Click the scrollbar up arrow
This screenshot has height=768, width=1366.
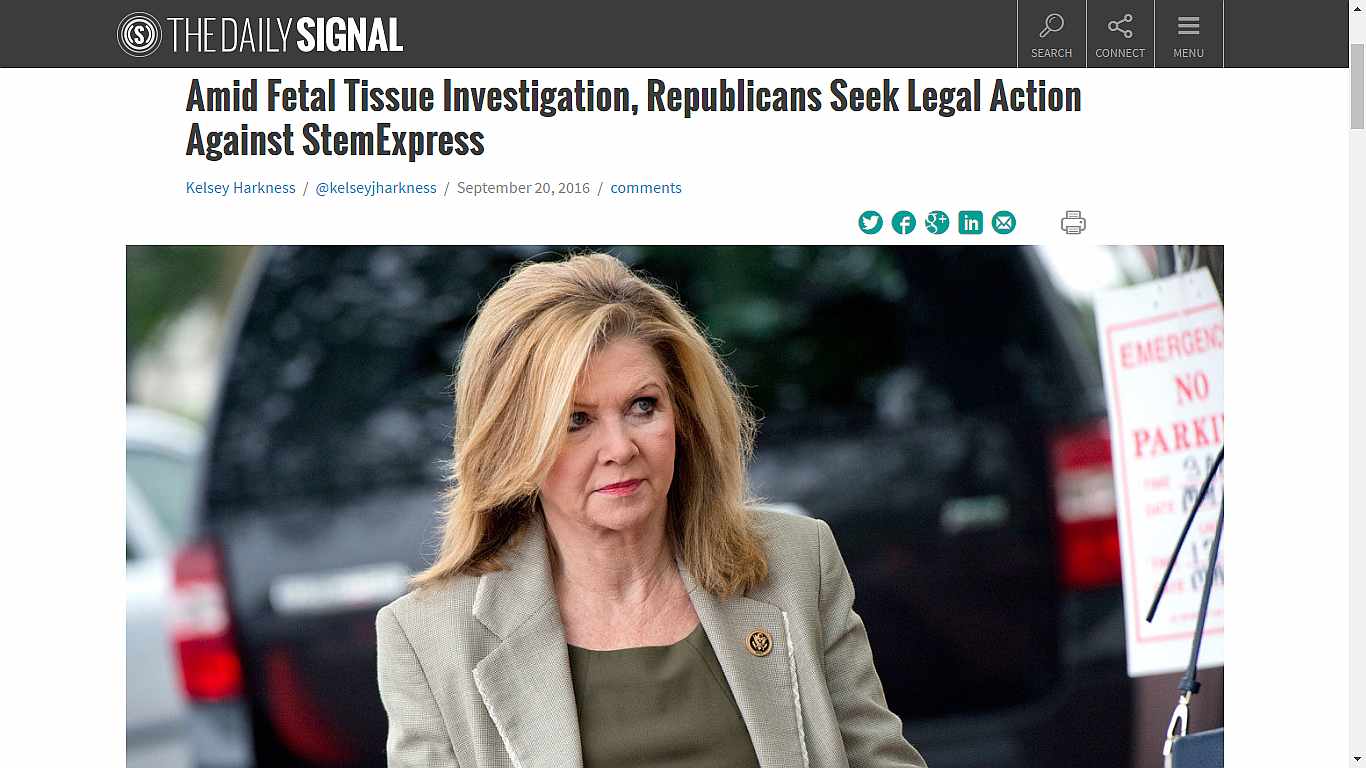(1357, 8)
